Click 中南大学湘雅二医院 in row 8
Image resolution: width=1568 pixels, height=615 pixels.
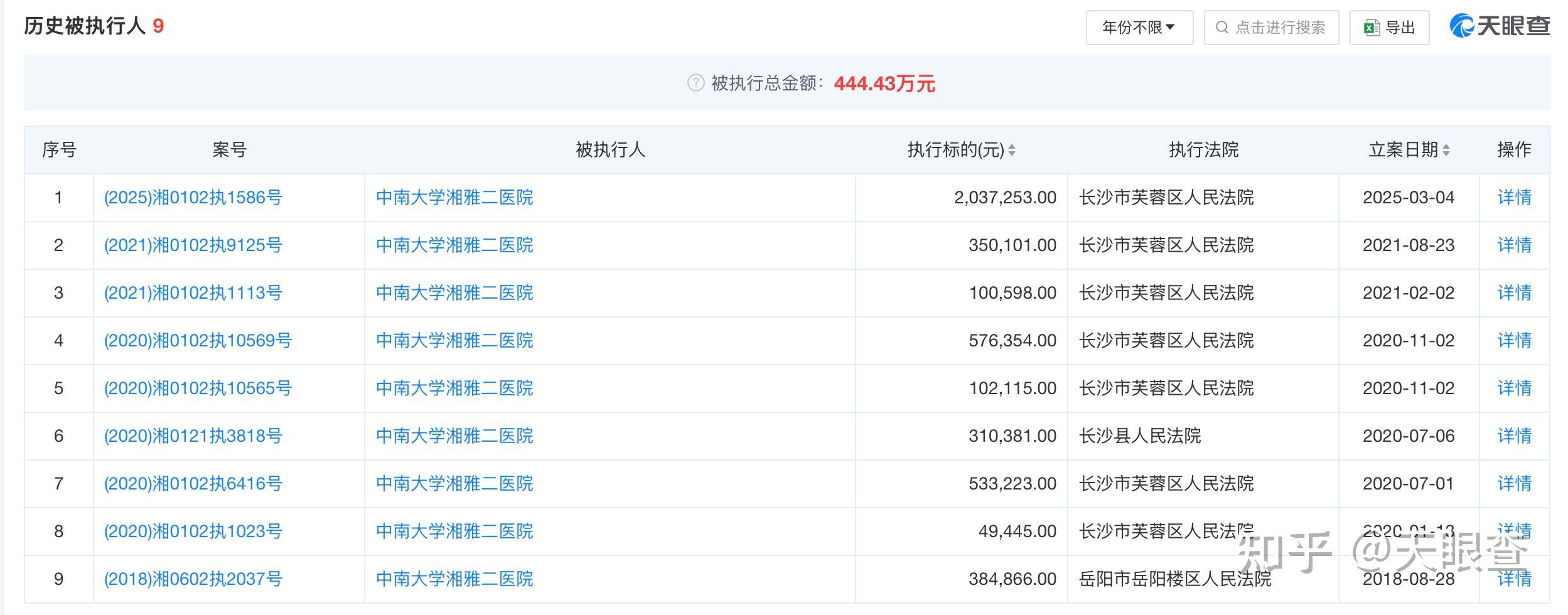(x=454, y=532)
